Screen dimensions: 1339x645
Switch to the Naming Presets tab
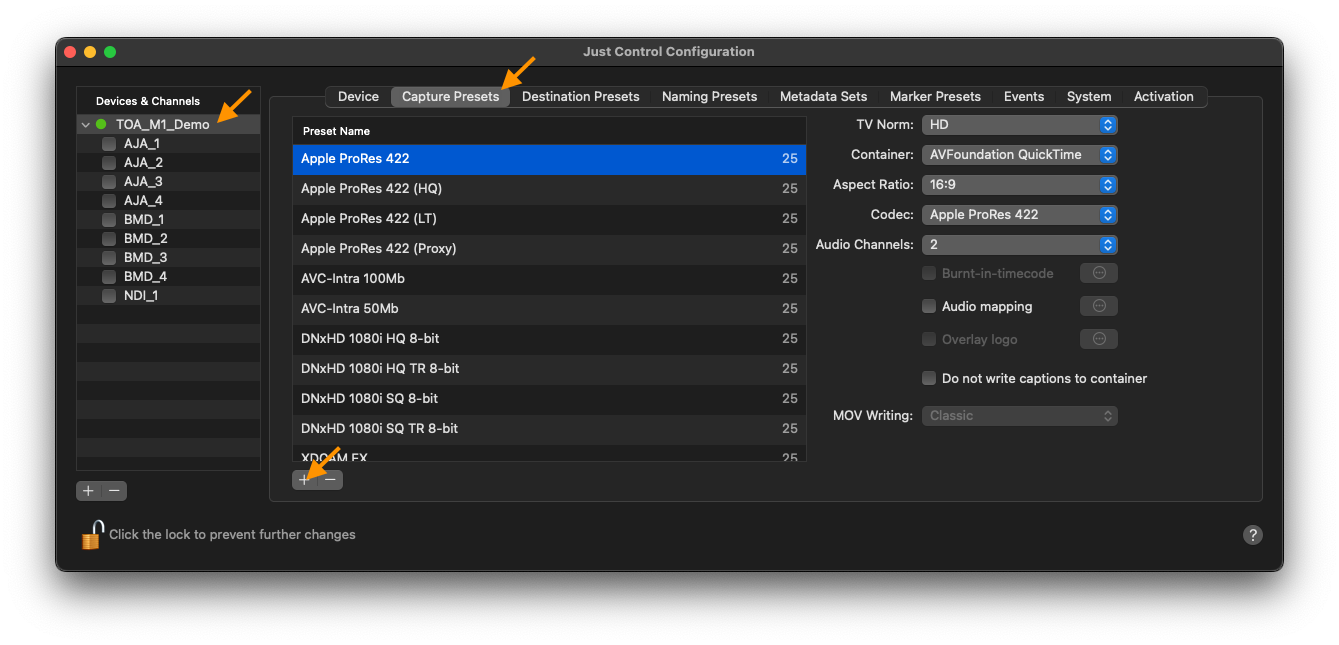[709, 97]
